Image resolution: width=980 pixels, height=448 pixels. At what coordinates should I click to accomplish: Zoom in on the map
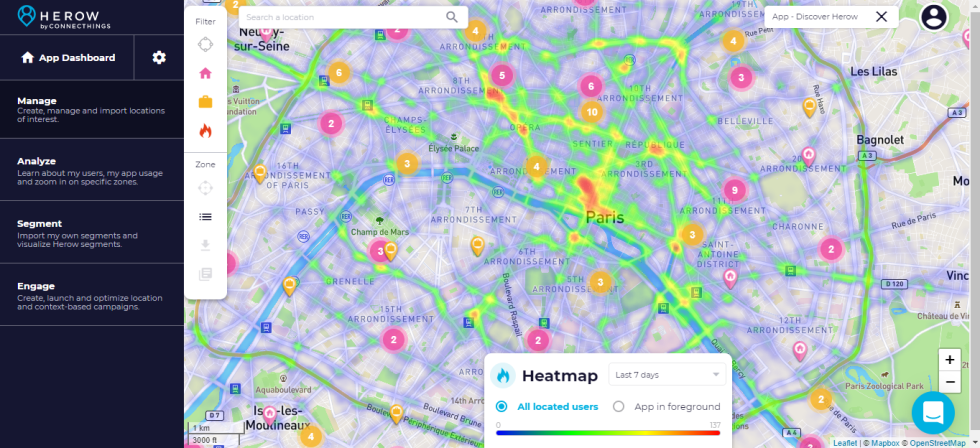point(949,360)
